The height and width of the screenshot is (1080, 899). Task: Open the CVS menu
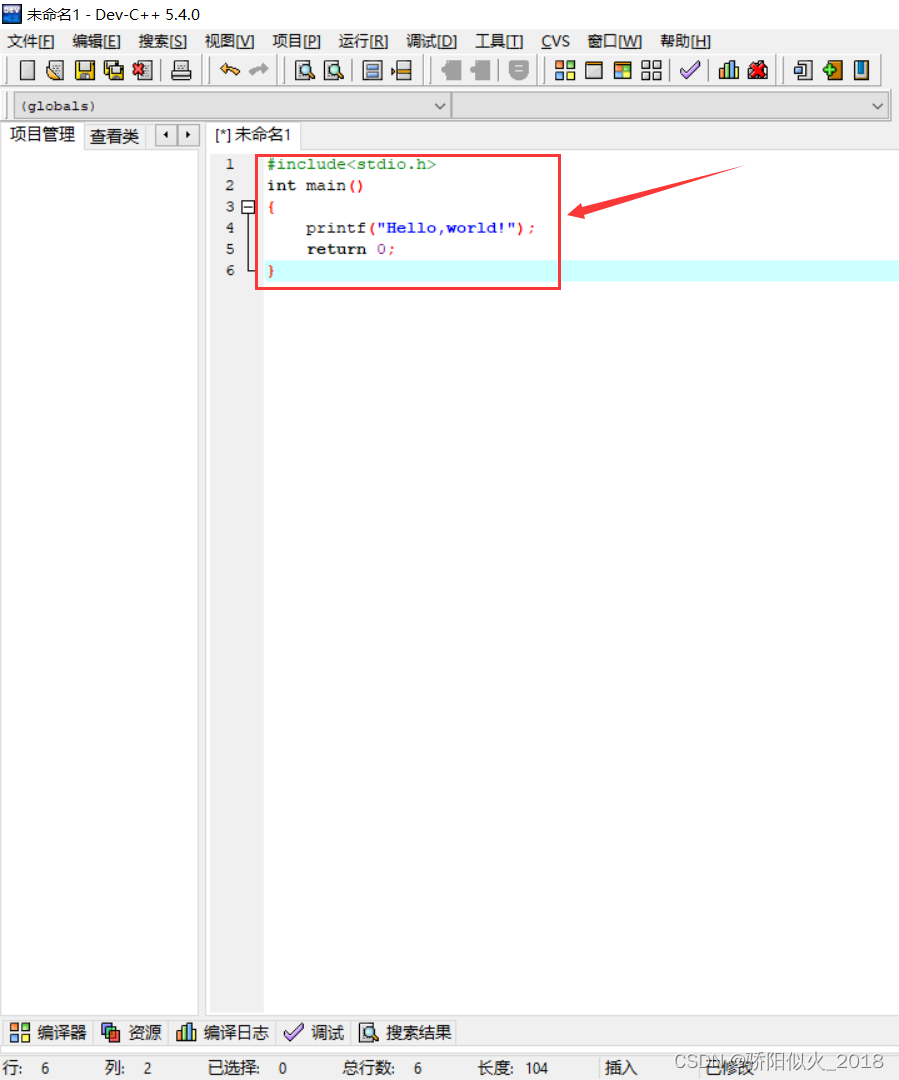point(555,41)
